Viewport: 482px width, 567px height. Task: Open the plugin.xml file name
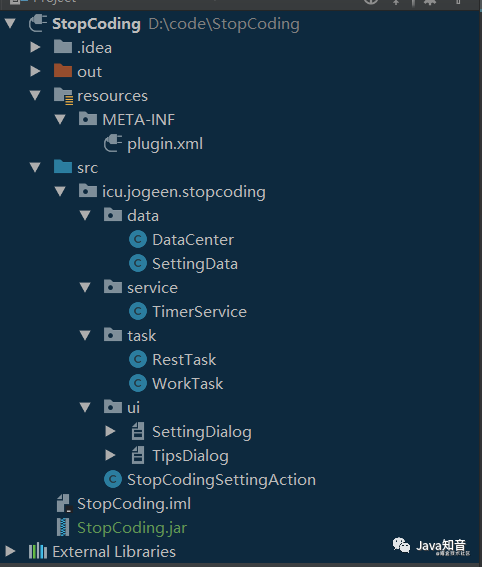tap(165, 144)
